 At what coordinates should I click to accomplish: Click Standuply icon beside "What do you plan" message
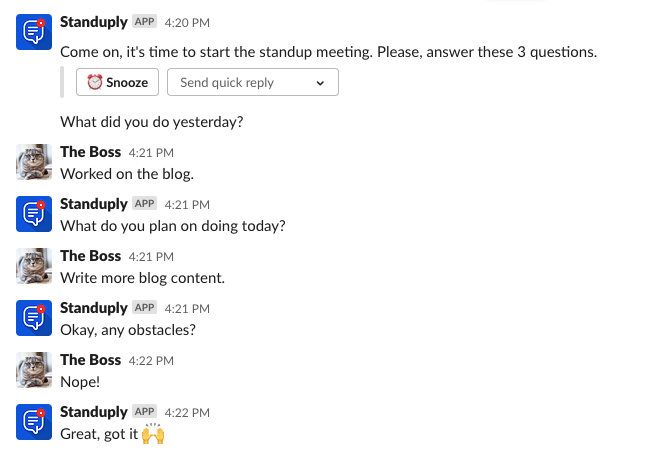(x=34, y=214)
